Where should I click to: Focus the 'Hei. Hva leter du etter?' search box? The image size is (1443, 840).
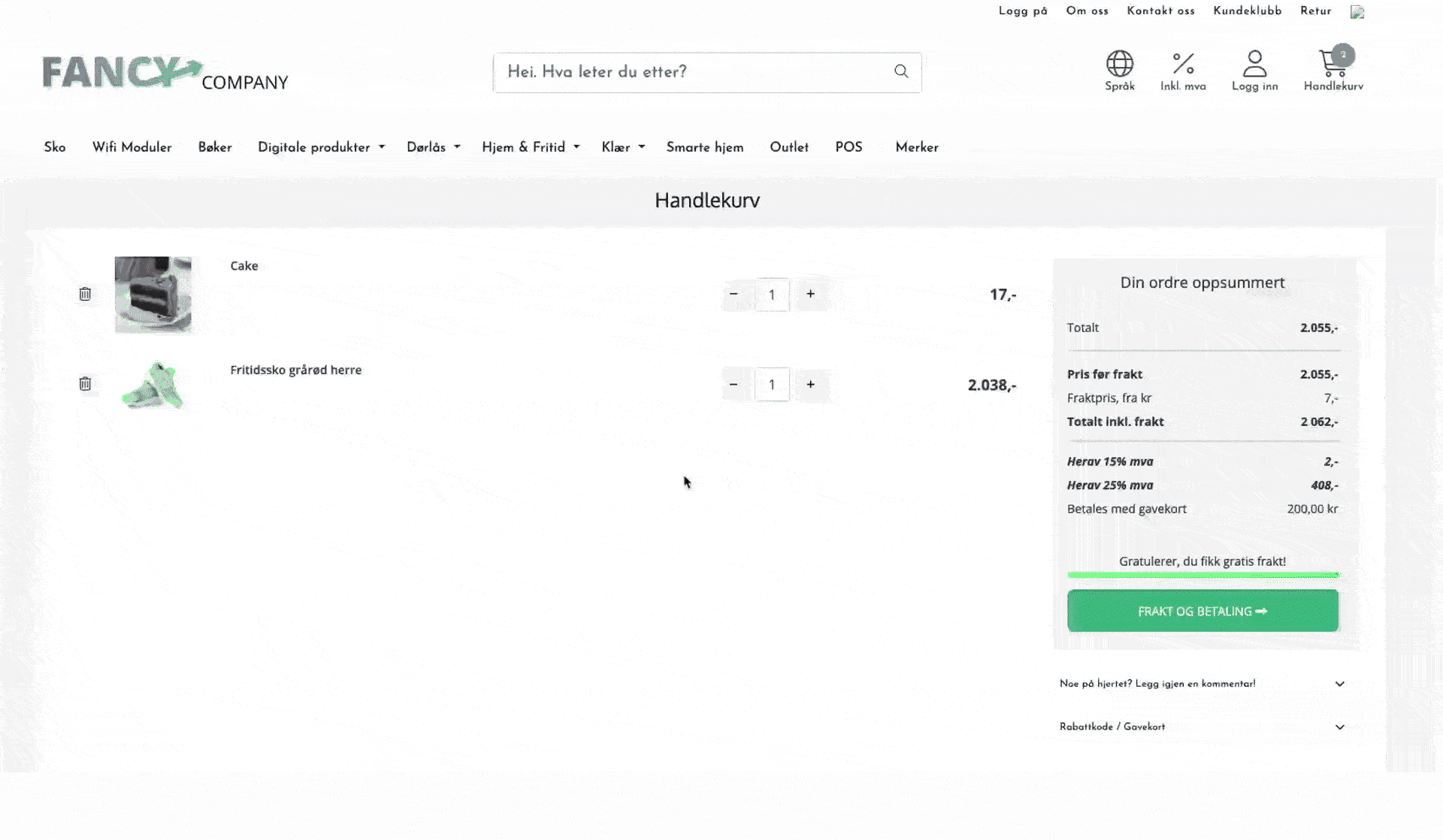click(707, 72)
